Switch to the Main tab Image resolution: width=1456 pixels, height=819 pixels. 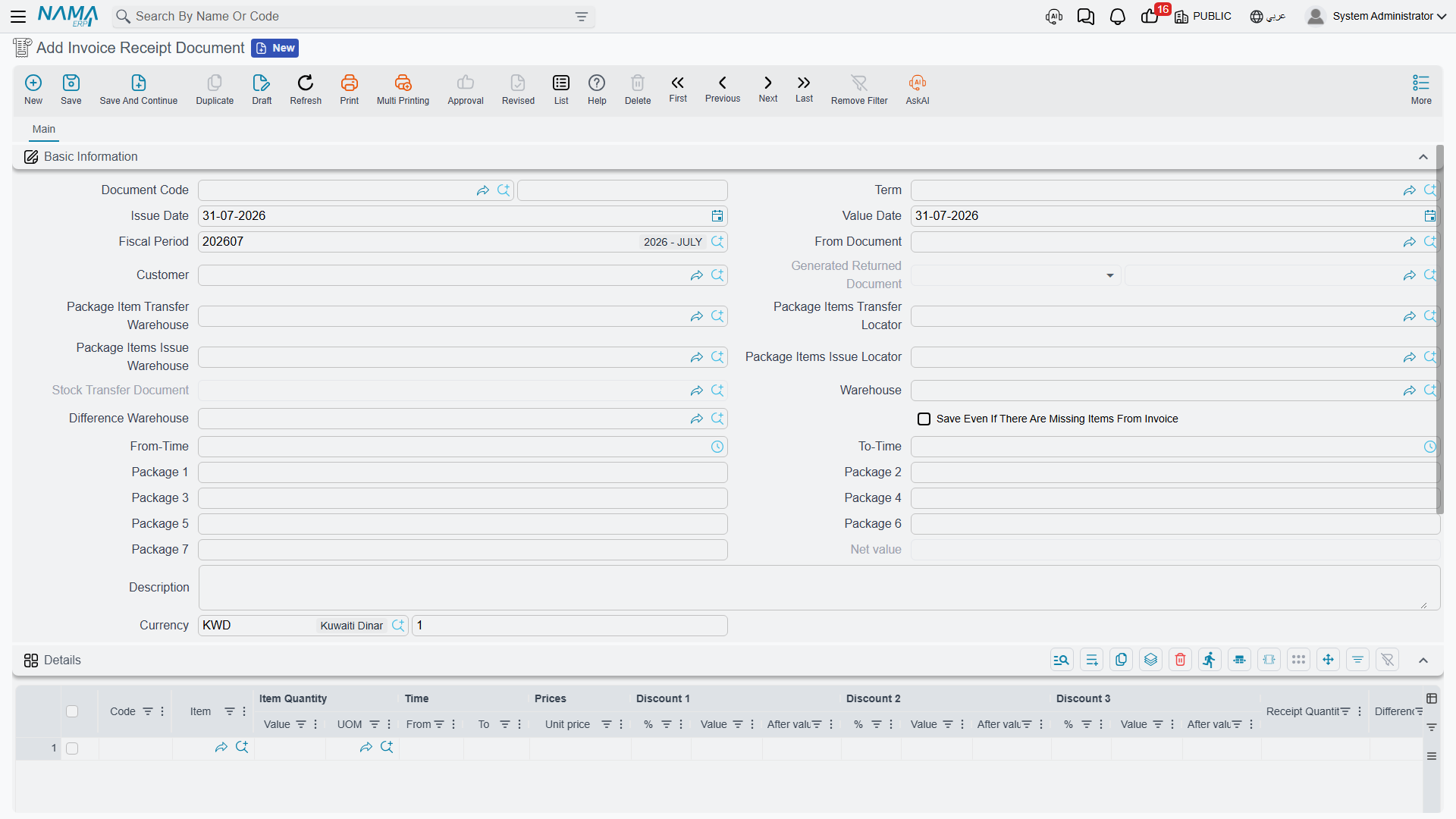(x=44, y=130)
